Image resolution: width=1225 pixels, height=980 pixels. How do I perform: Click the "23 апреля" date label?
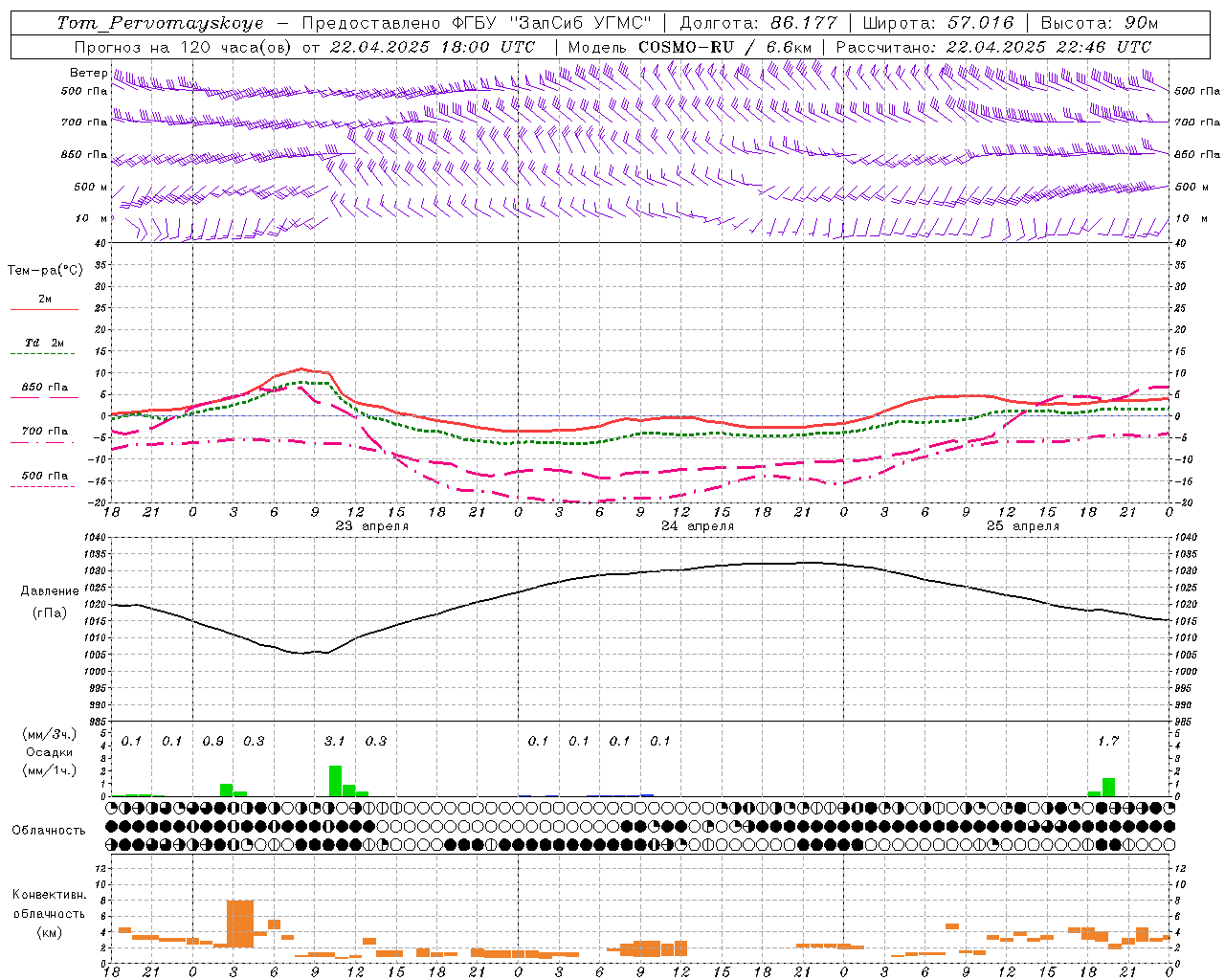coord(371,526)
